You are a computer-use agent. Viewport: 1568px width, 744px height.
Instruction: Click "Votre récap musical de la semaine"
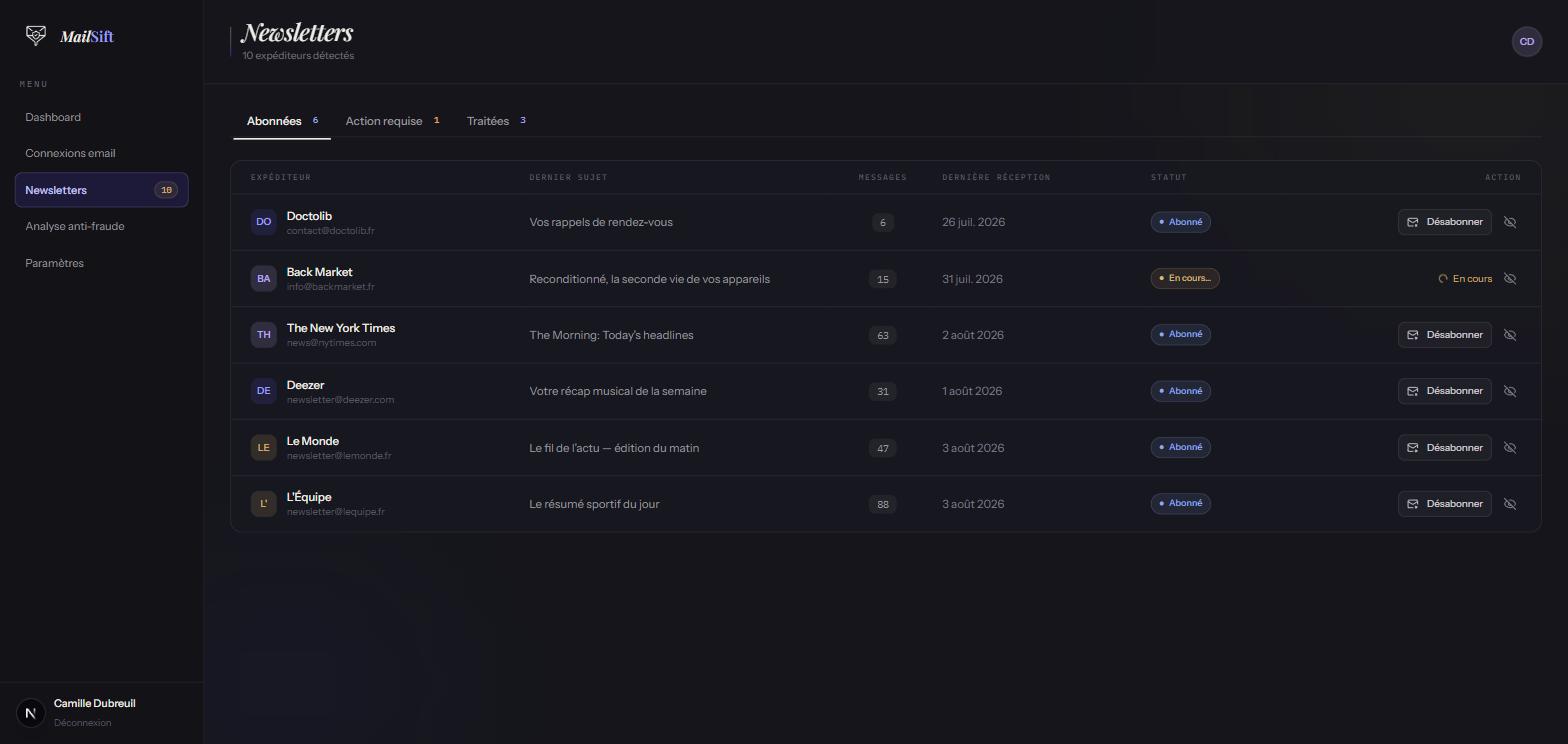[x=618, y=391]
